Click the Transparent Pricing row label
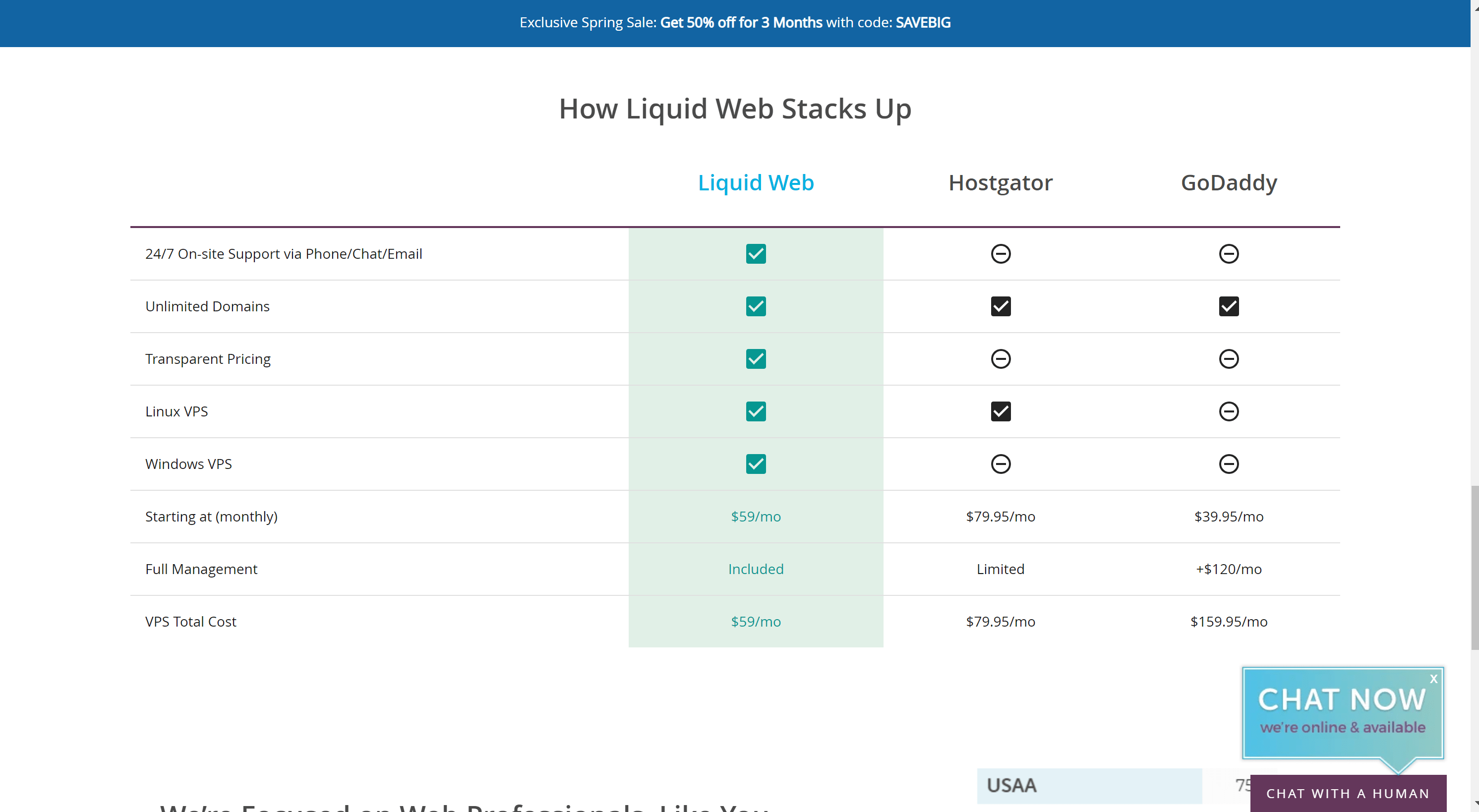 (x=208, y=359)
